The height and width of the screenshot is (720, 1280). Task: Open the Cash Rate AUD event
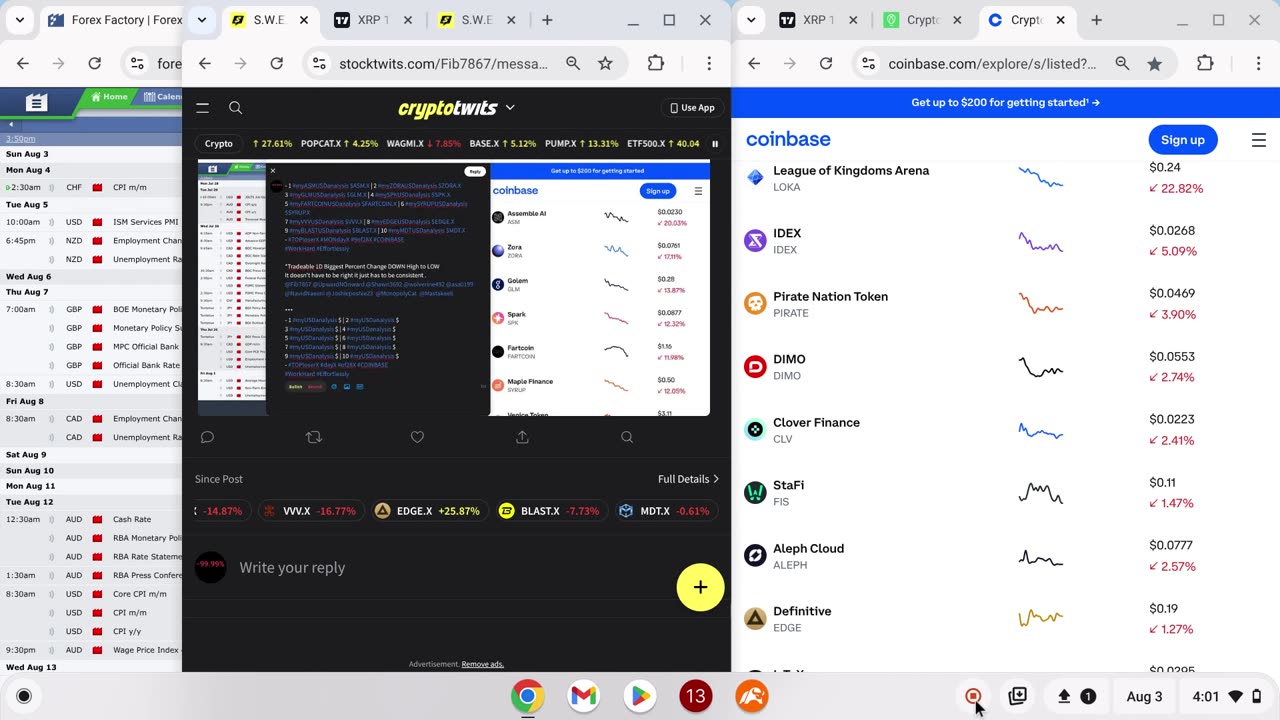(x=132, y=519)
